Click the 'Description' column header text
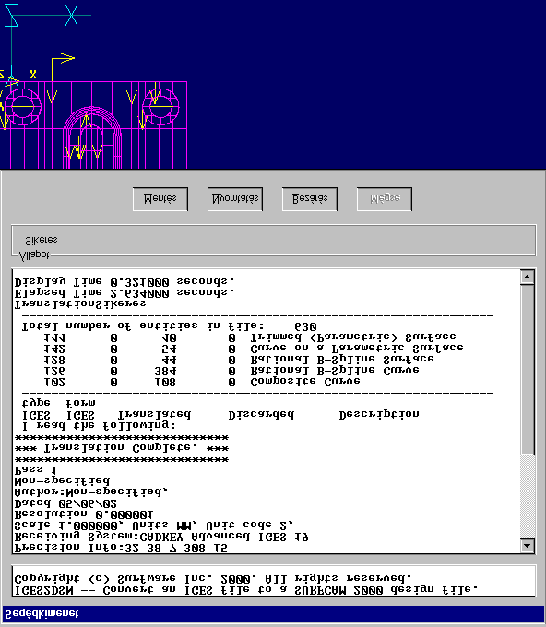This screenshot has height=627, width=546. coord(379,415)
